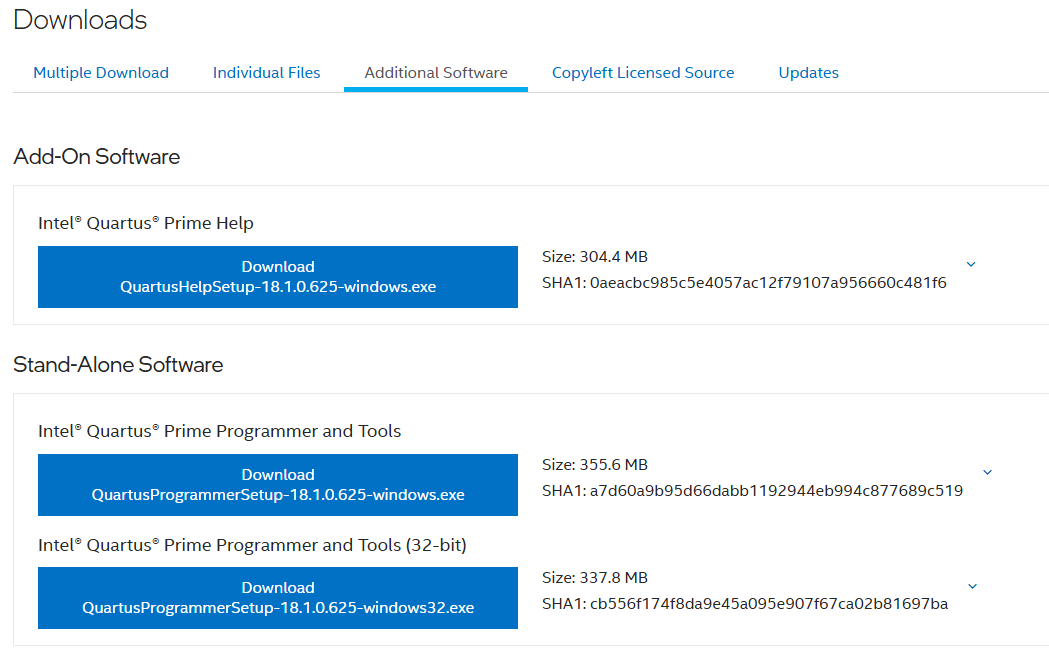Open the Copyleft Licensed Source tab
Image resolution: width=1049 pixels, height=664 pixels.
point(643,73)
